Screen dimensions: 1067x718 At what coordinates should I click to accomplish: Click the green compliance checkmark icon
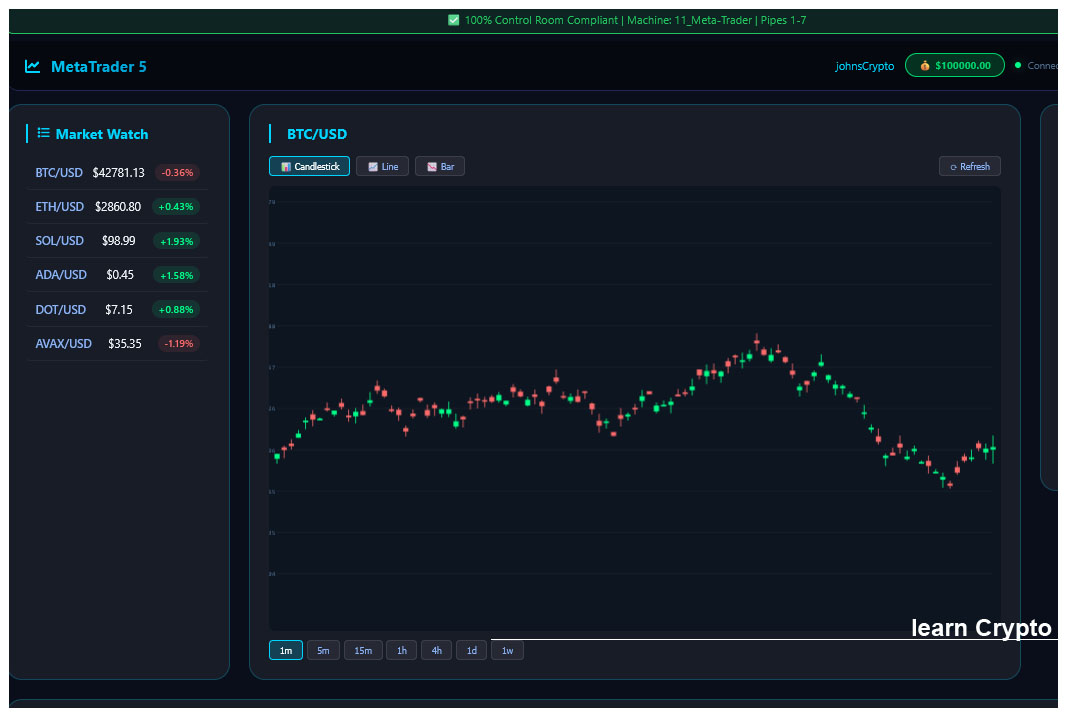click(454, 20)
